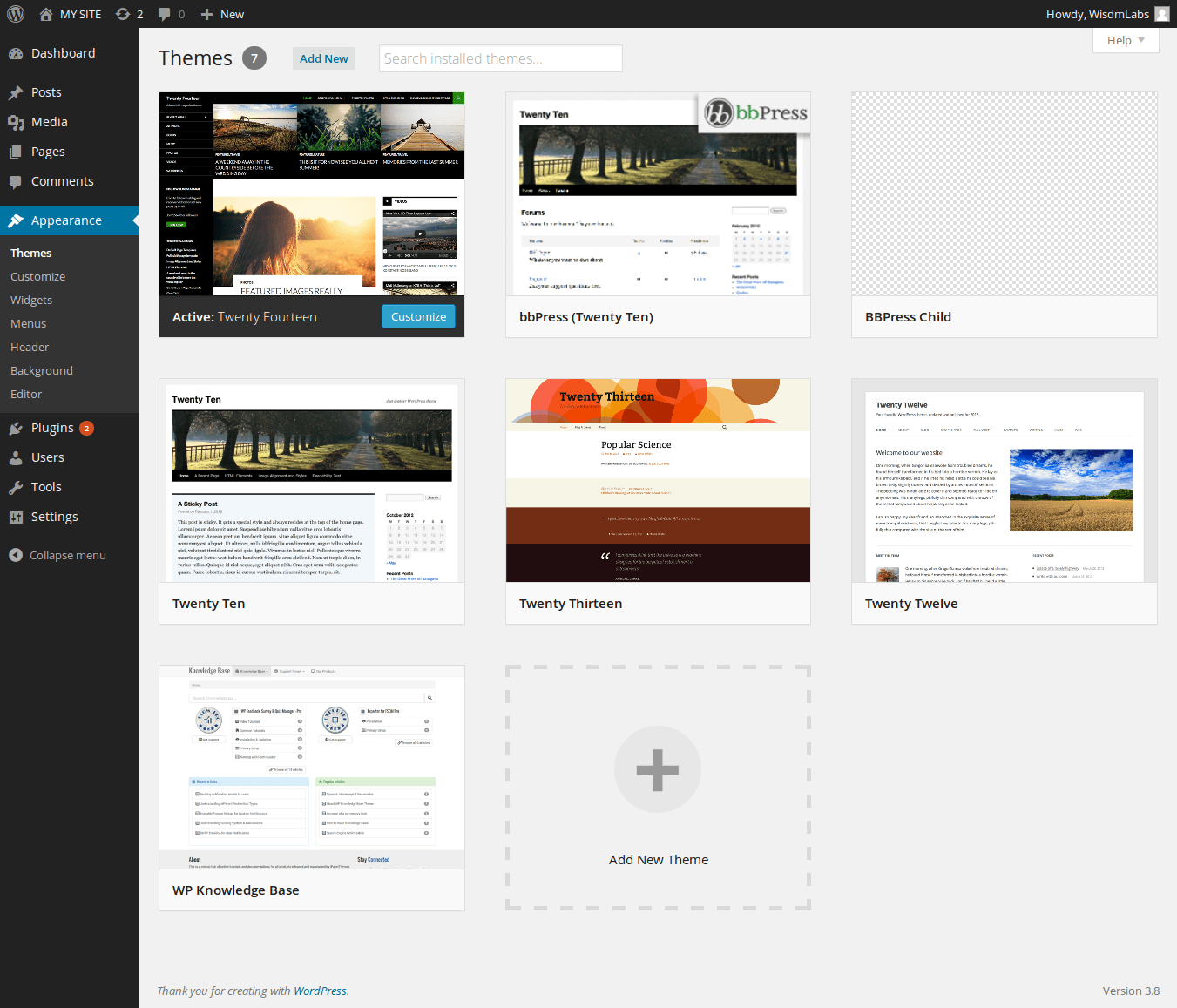This screenshot has height=1008, width=1177.
Task: Click the "Version 3.8" footer text
Action: point(1131,991)
